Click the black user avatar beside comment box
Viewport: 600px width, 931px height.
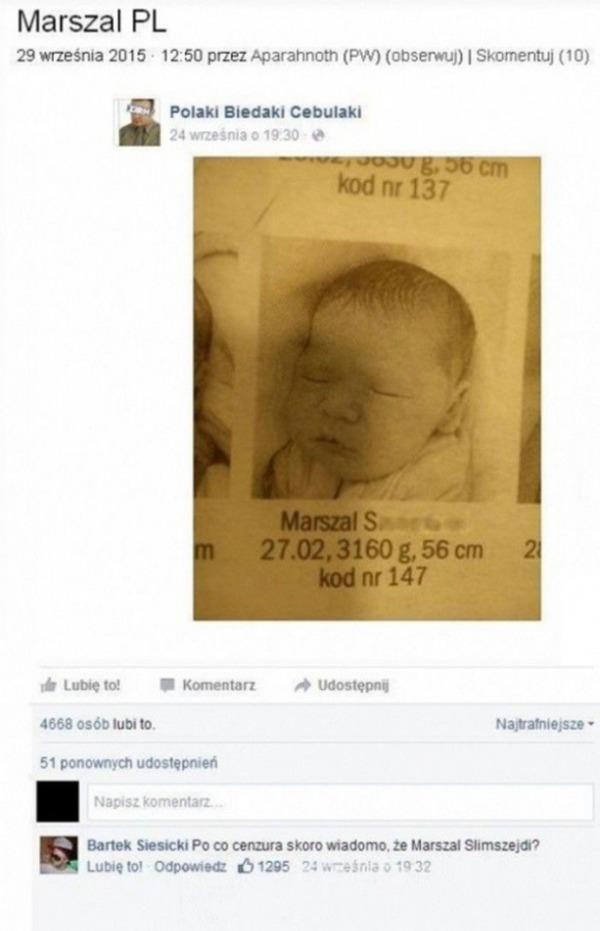[58, 802]
